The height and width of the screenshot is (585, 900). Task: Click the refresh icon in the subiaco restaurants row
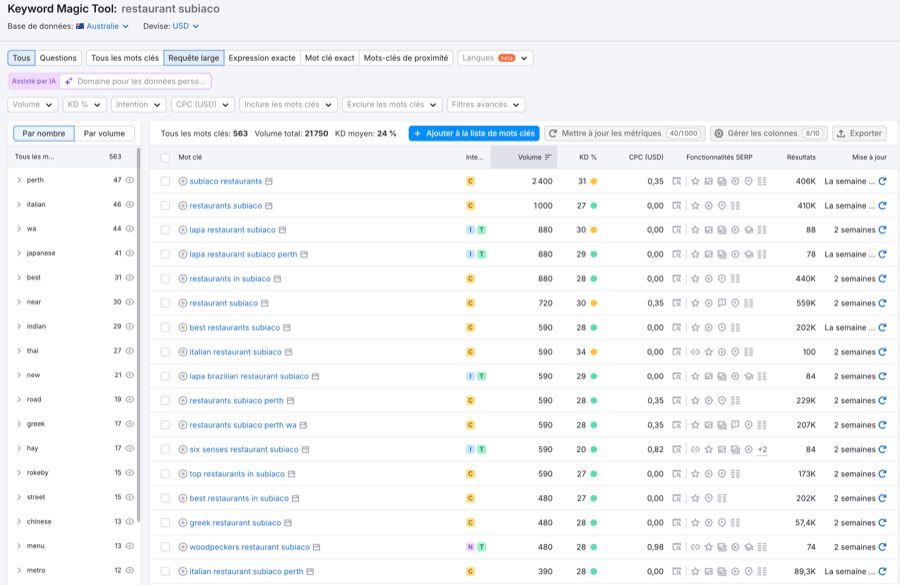pyautogui.click(x=882, y=182)
